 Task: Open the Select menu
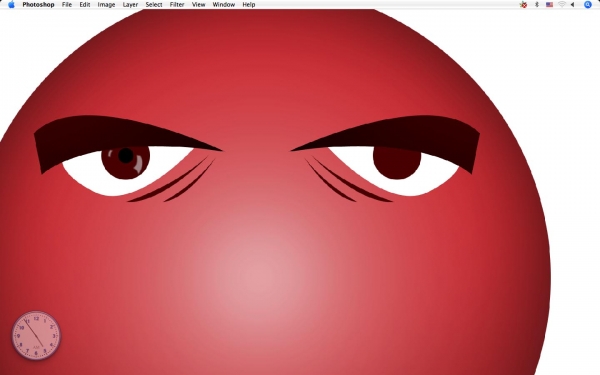154,5
